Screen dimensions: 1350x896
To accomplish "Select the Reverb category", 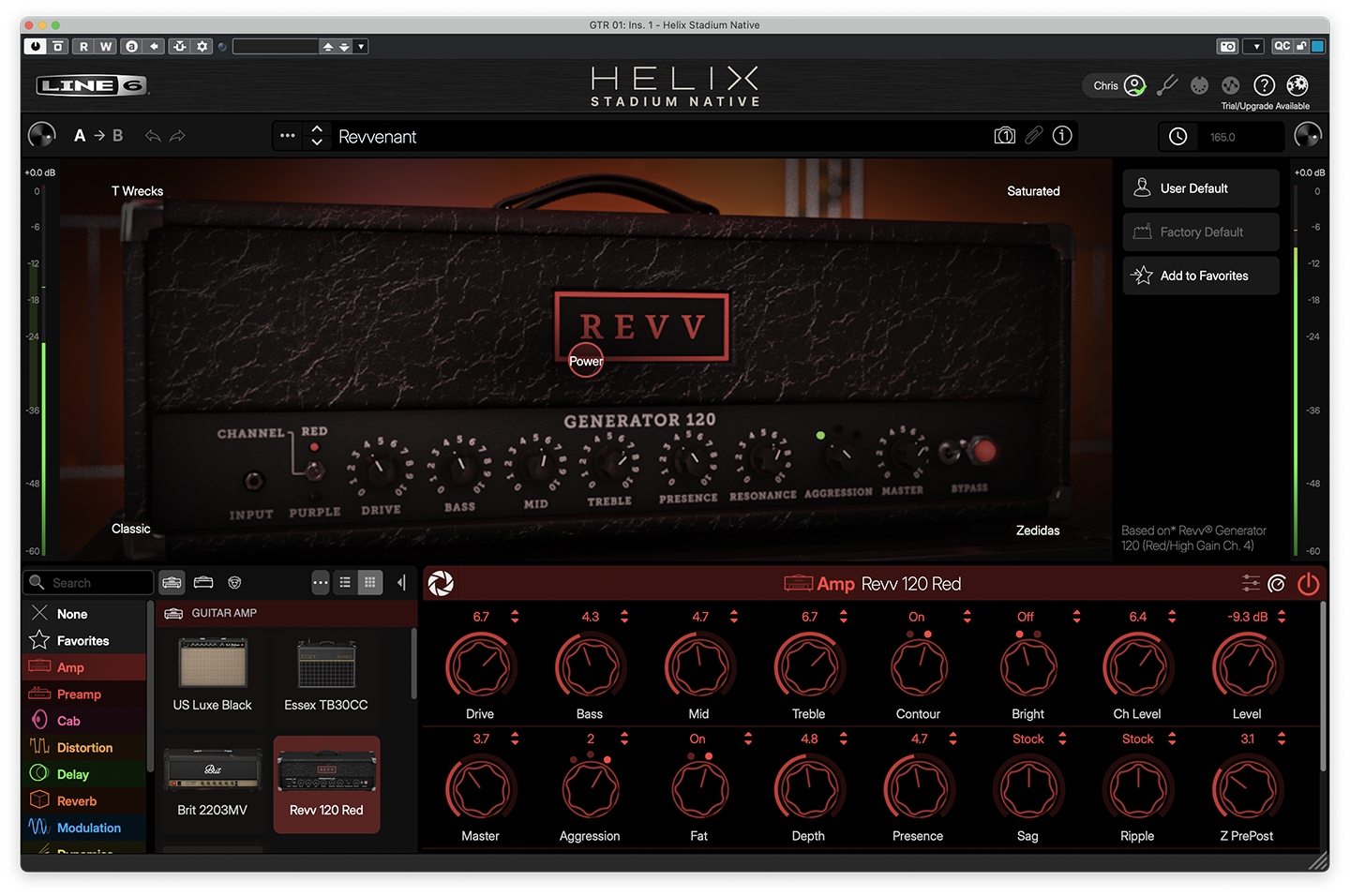I will click(x=83, y=801).
